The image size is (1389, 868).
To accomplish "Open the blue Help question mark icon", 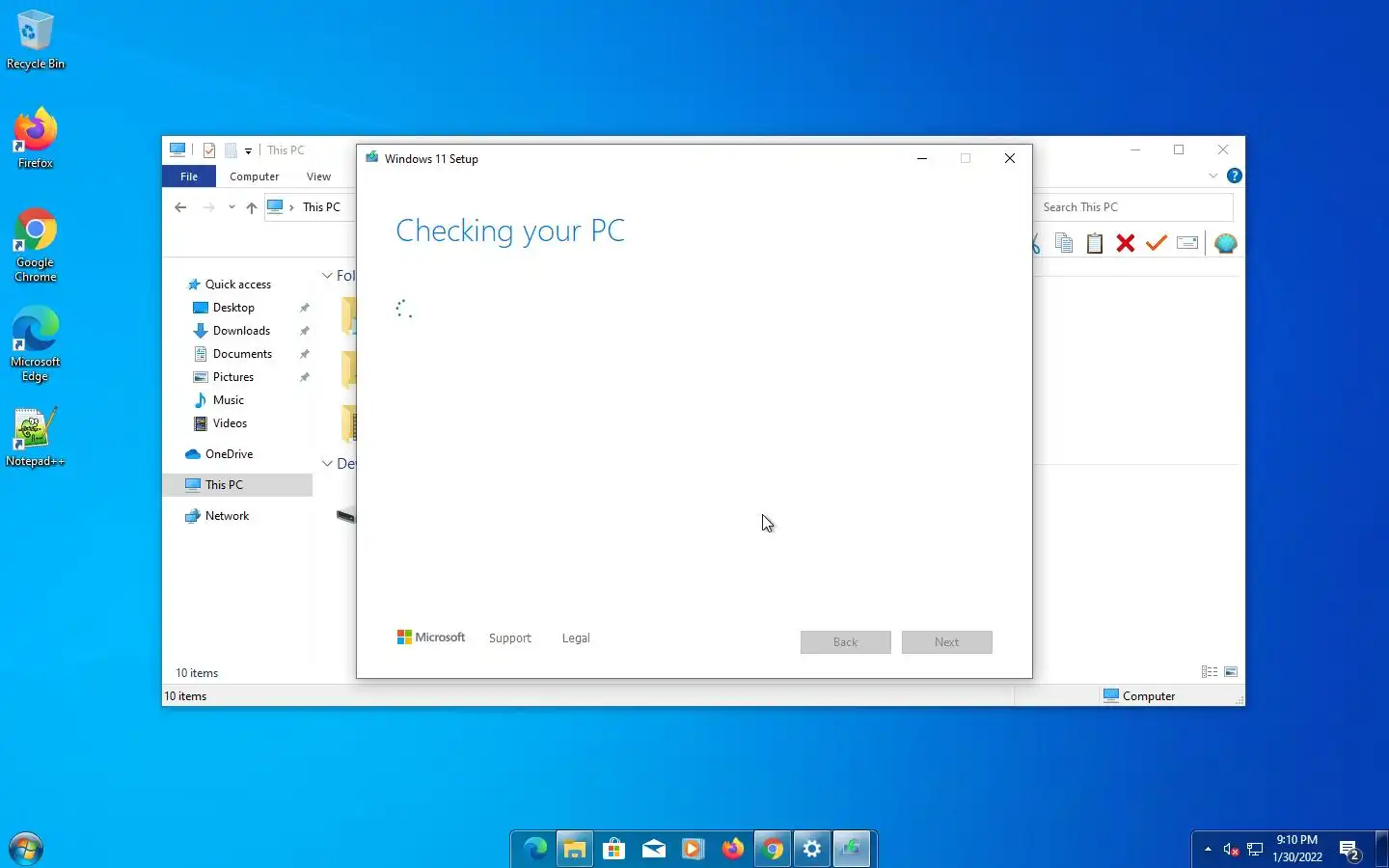I will coord(1234,176).
